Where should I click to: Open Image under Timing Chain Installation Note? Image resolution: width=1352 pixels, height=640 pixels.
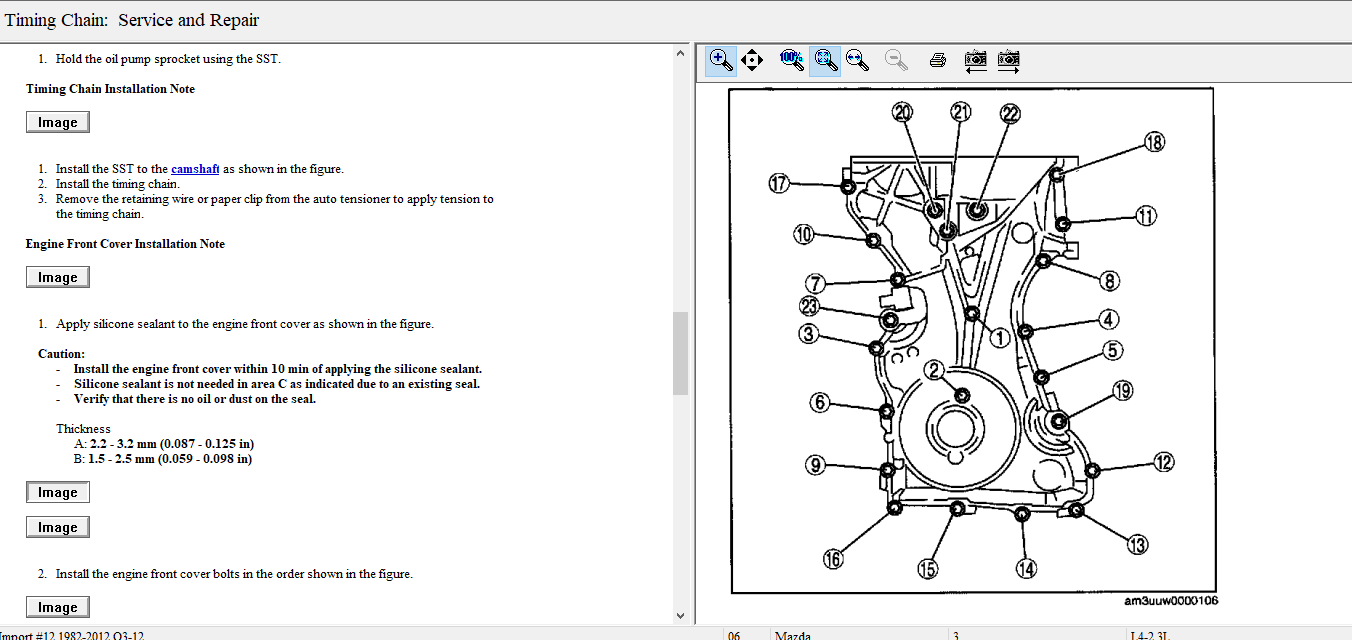[57, 122]
